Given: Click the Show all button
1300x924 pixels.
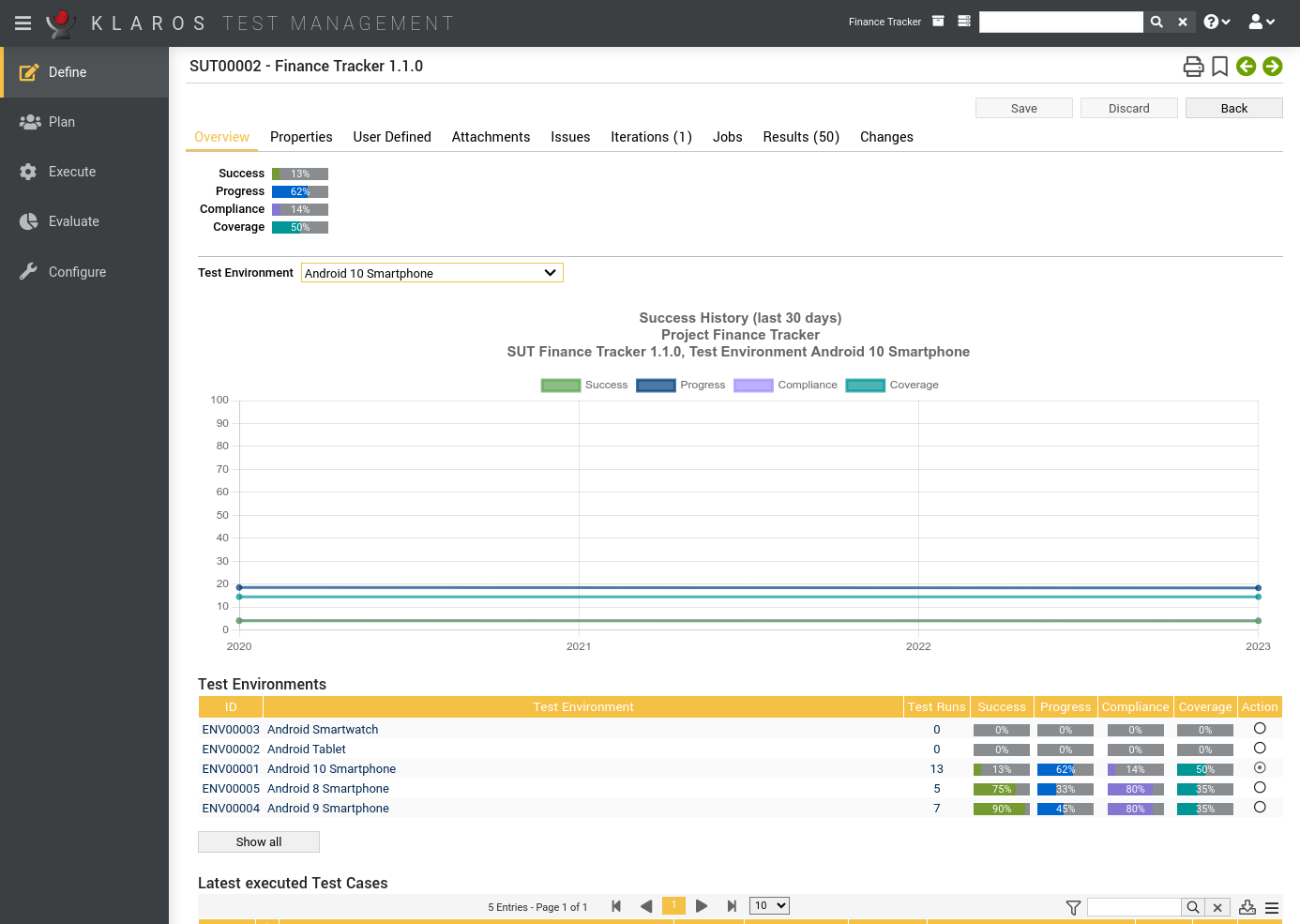Looking at the screenshot, I should (x=259, y=841).
